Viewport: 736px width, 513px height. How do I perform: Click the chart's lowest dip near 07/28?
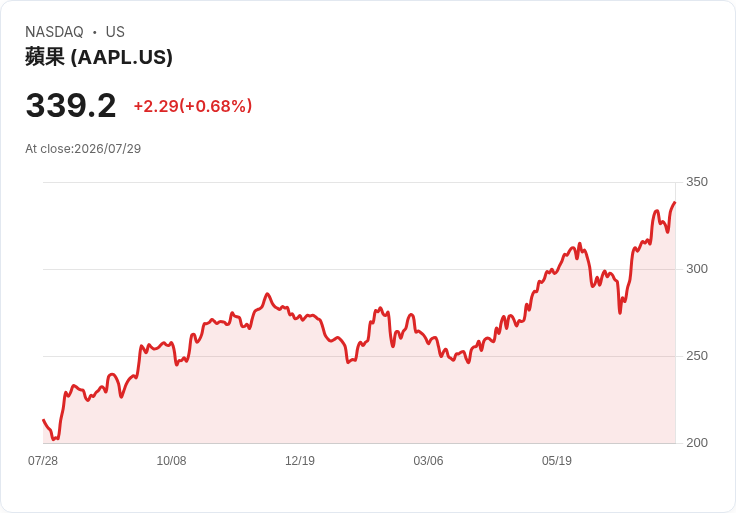tap(54, 439)
